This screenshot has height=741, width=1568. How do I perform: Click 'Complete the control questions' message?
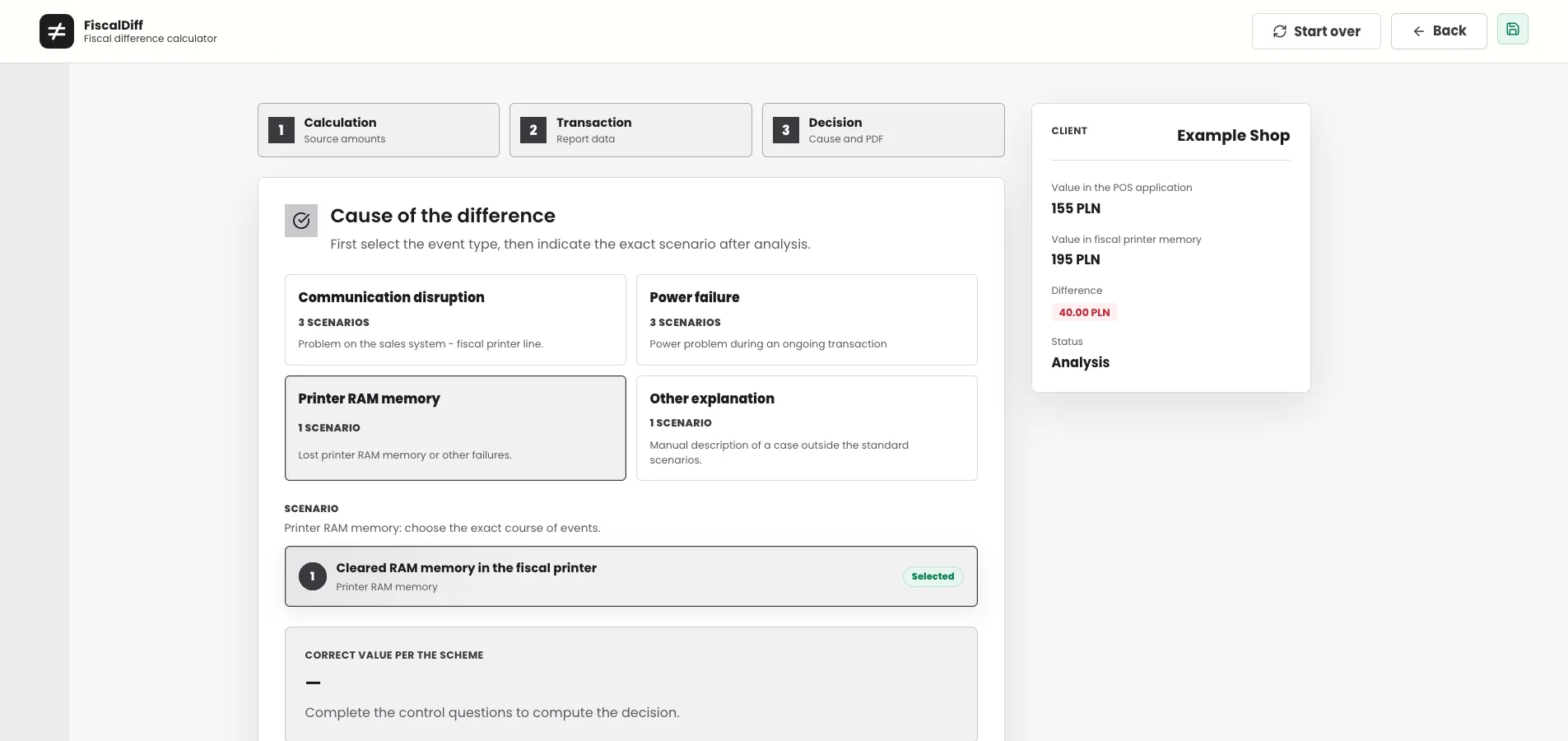(492, 712)
